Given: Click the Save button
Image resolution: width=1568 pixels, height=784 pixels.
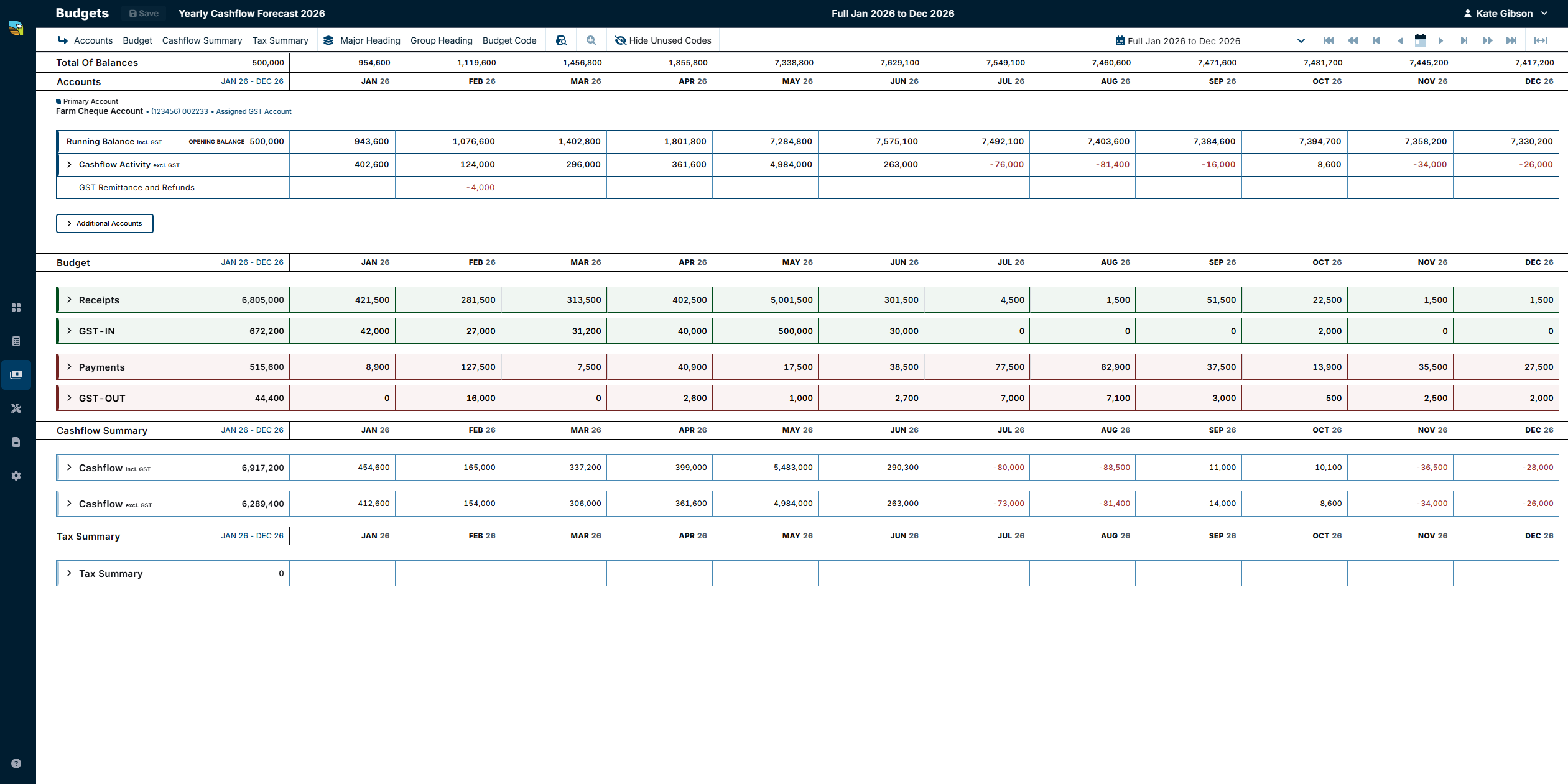Looking at the screenshot, I should point(144,13).
